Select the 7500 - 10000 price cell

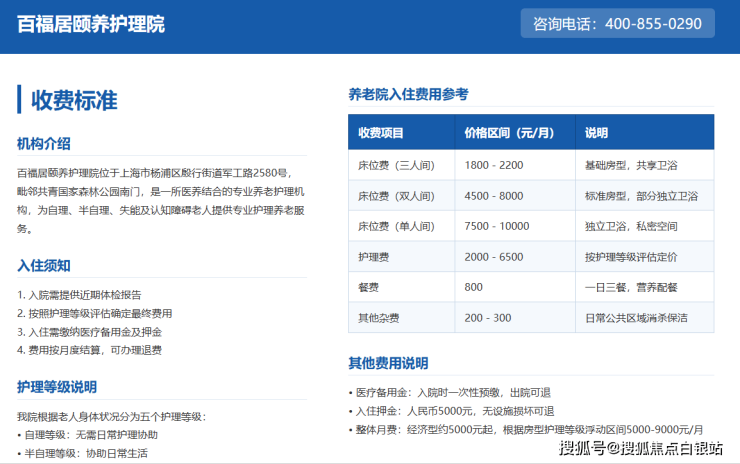pyautogui.click(x=515, y=226)
